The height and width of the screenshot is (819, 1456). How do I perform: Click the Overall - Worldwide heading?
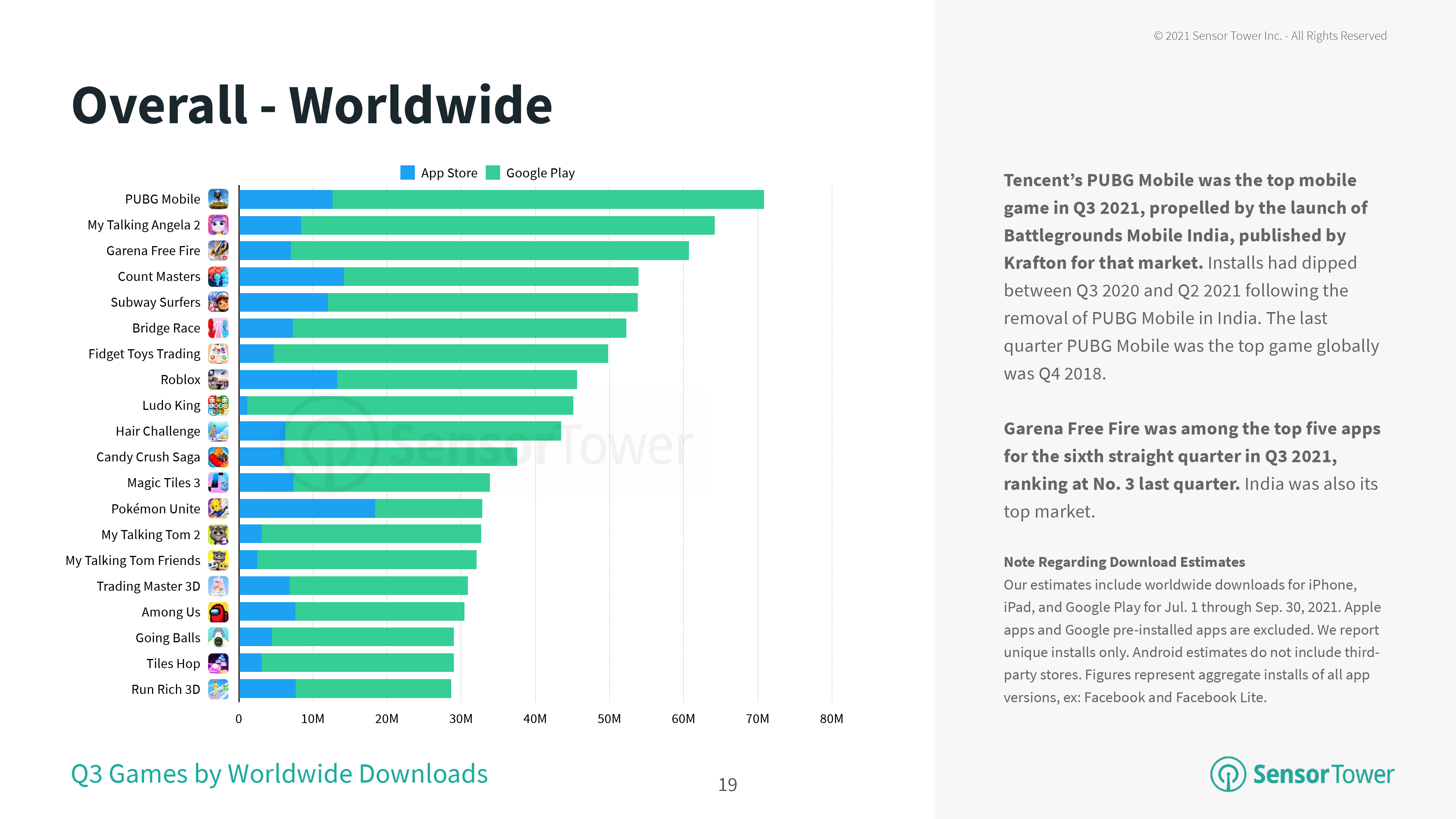pos(311,105)
